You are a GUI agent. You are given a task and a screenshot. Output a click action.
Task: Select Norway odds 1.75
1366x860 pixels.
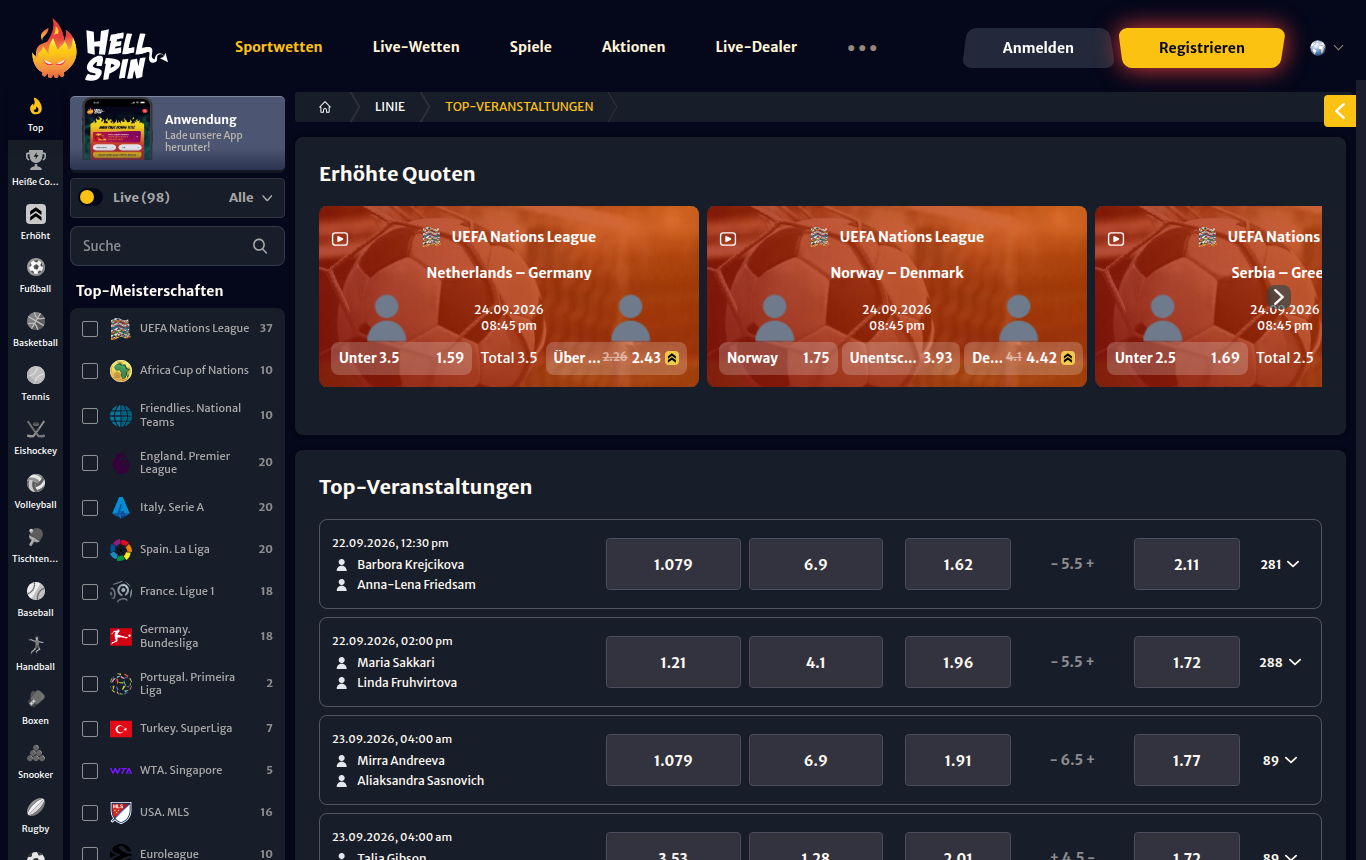tap(778, 358)
